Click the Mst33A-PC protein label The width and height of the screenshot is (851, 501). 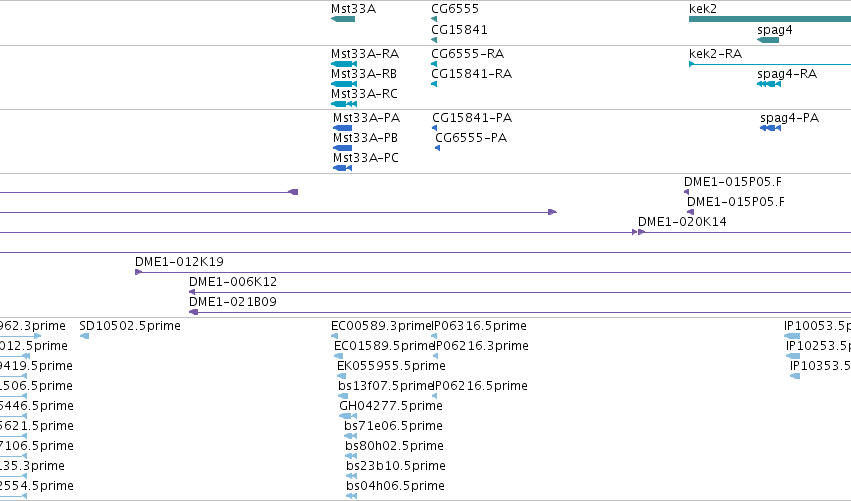point(366,158)
